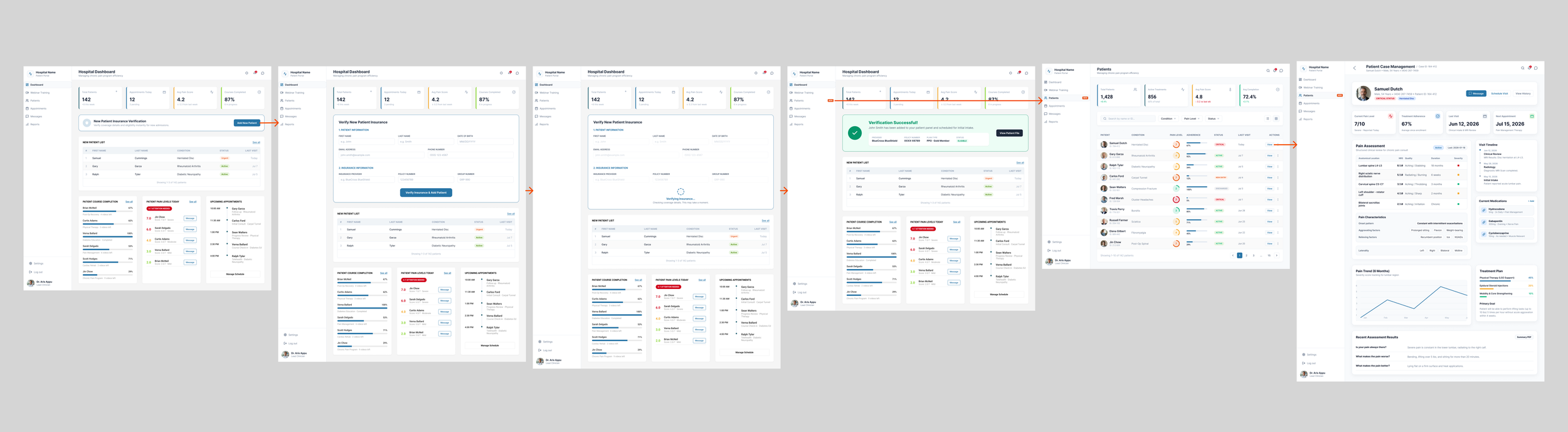Click the settings icon in the verifying insurance frame header
This screenshot has height=432, width=1568.
tap(756, 73)
